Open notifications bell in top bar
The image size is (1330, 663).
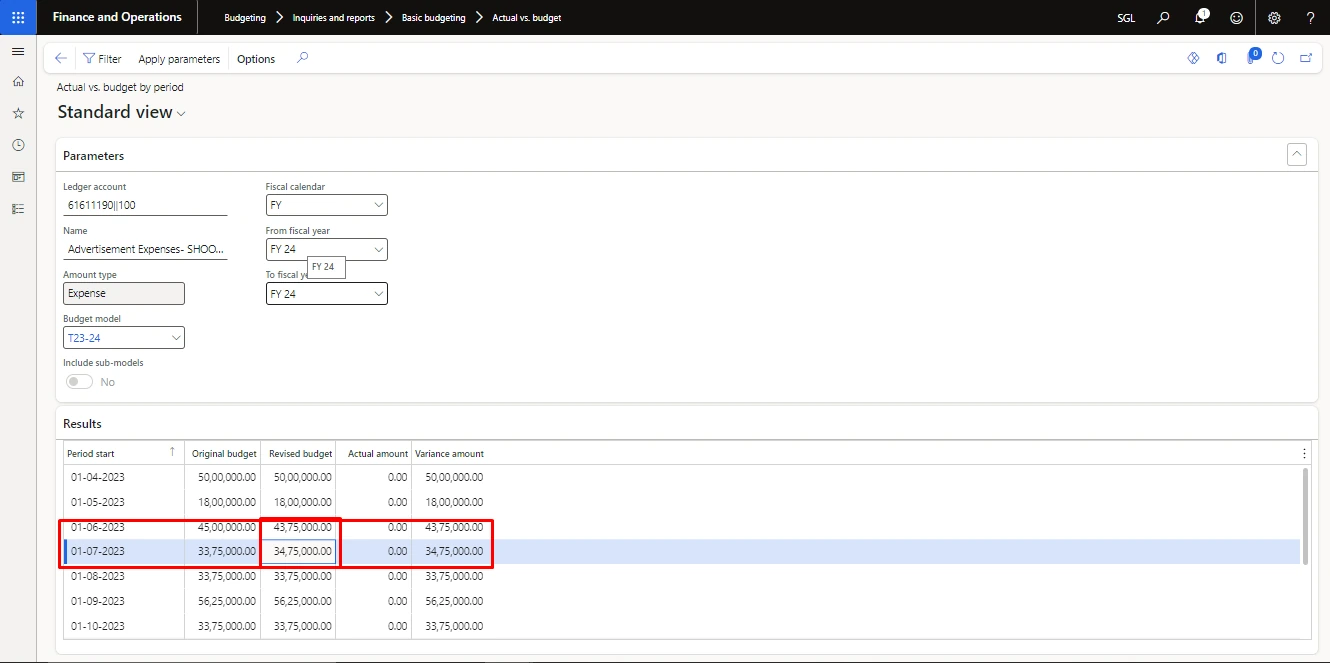pyautogui.click(x=1201, y=17)
